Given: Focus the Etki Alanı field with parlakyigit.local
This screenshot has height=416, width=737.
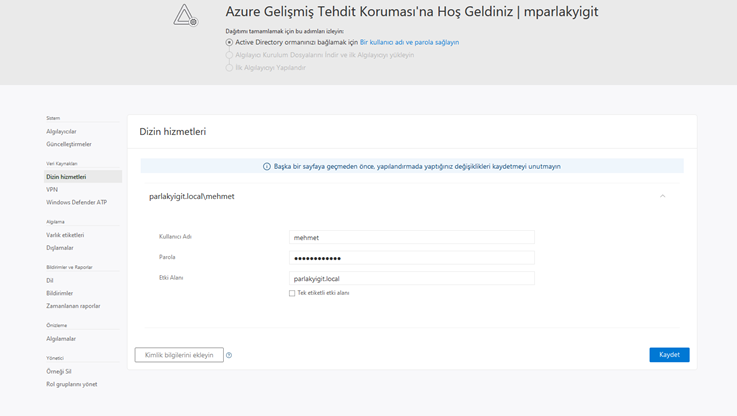Looking at the screenshot, I should [412, 278].
